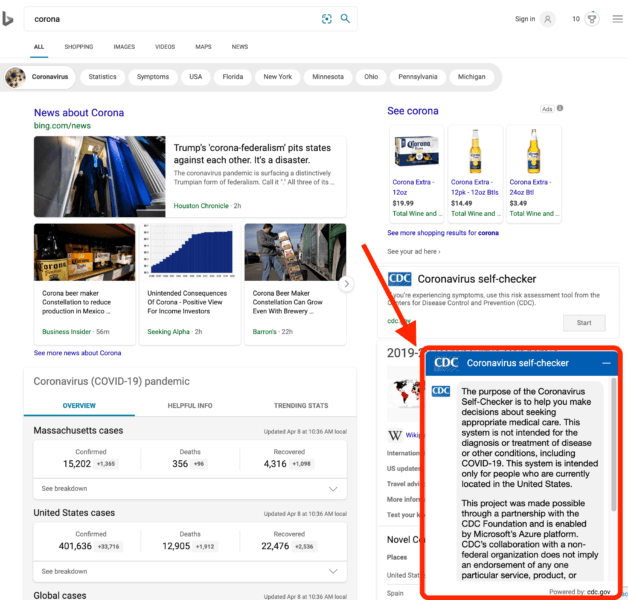
Task: Select the Symptoms filter chip
Action: pyautogui.click(x=153, y=77)
